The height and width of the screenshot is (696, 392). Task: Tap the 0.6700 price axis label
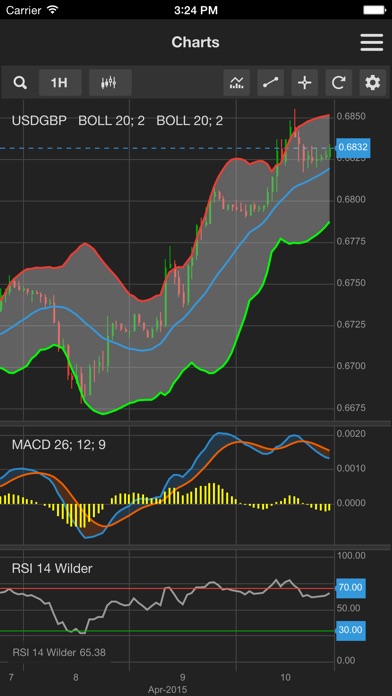click(x=351, y=366)
